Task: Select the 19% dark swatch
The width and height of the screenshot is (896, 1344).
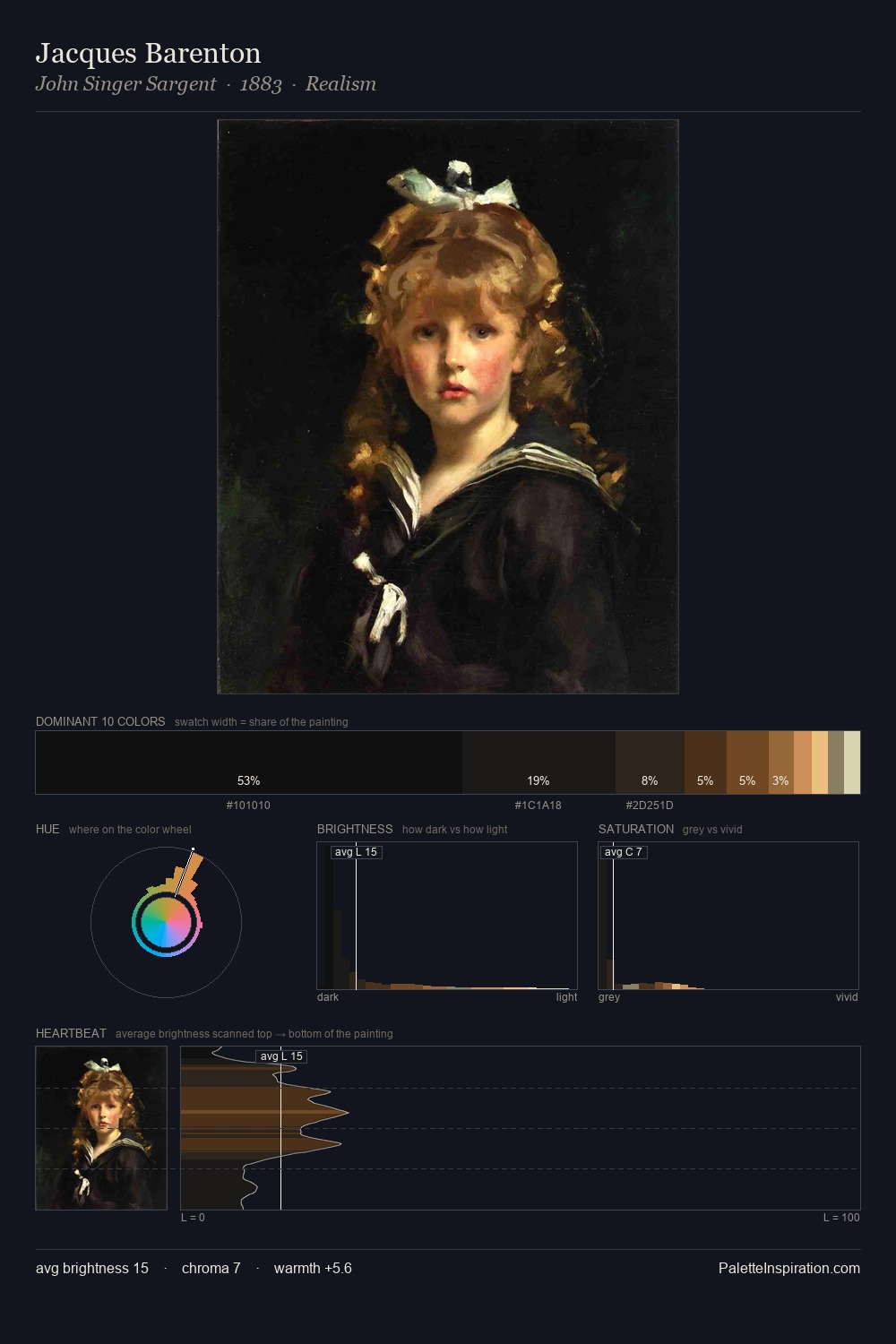Action: (538, 762)
